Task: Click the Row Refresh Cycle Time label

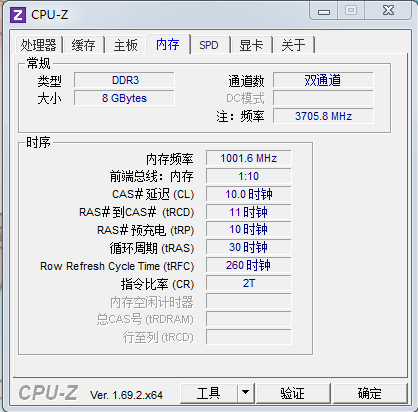Action: pos(117,266)
